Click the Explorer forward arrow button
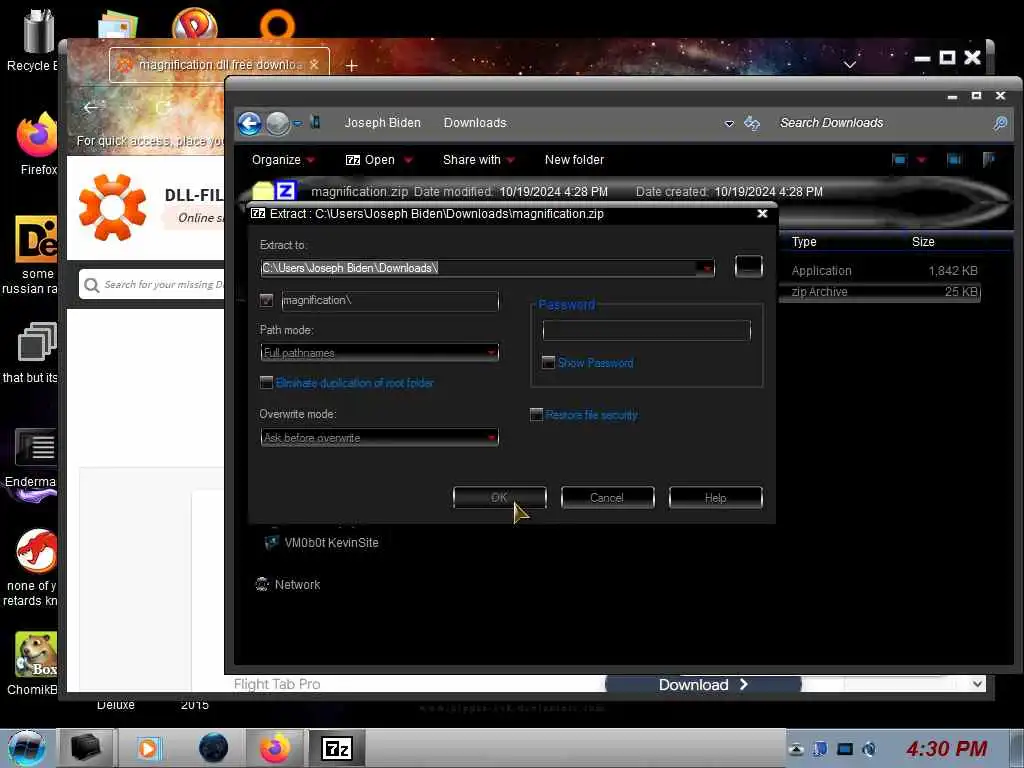The width and height of the screenshot is (1024, 768). (x=278, y=123)
